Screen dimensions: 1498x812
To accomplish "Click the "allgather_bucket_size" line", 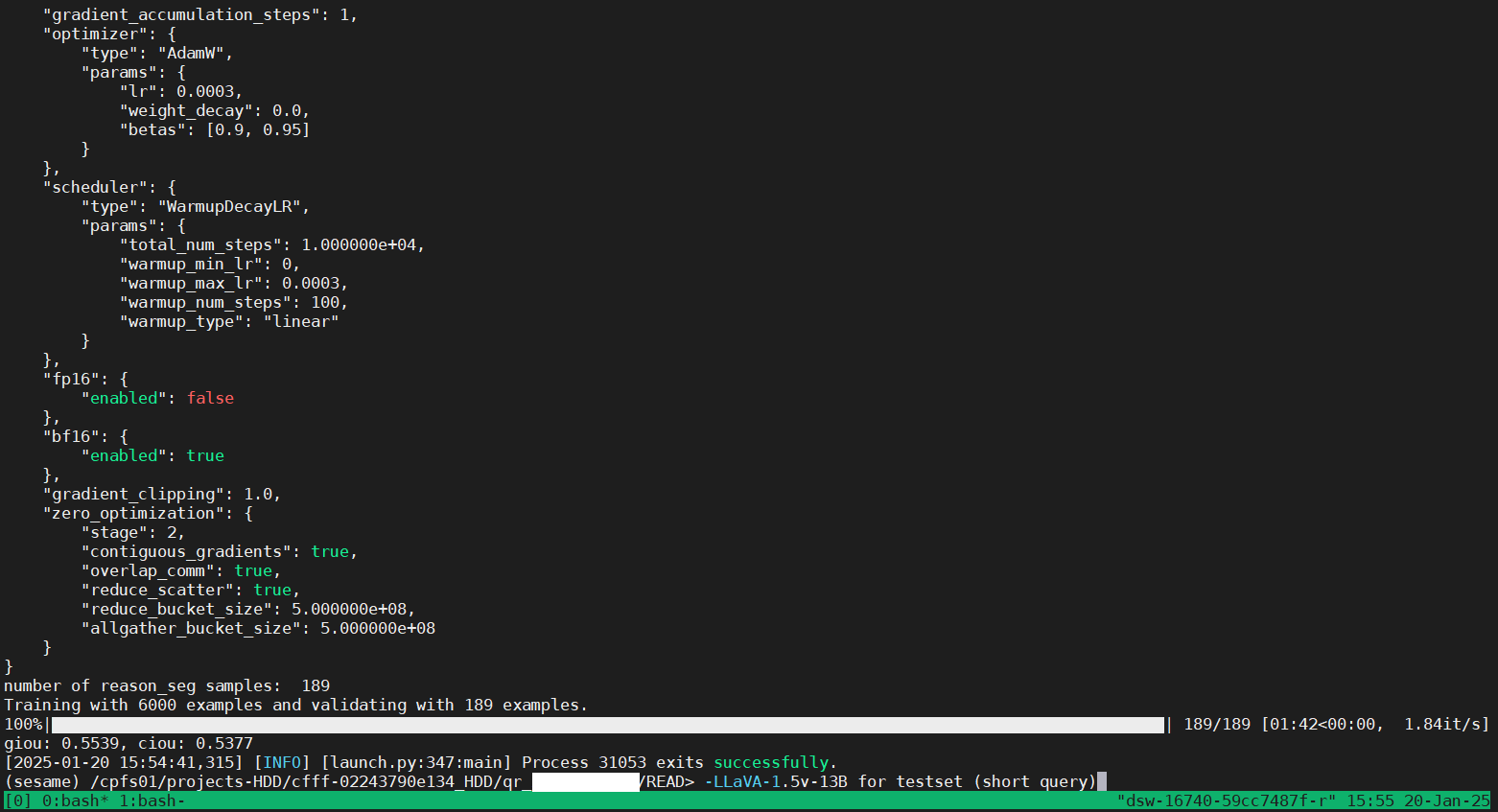I will [x=258, y=628].
